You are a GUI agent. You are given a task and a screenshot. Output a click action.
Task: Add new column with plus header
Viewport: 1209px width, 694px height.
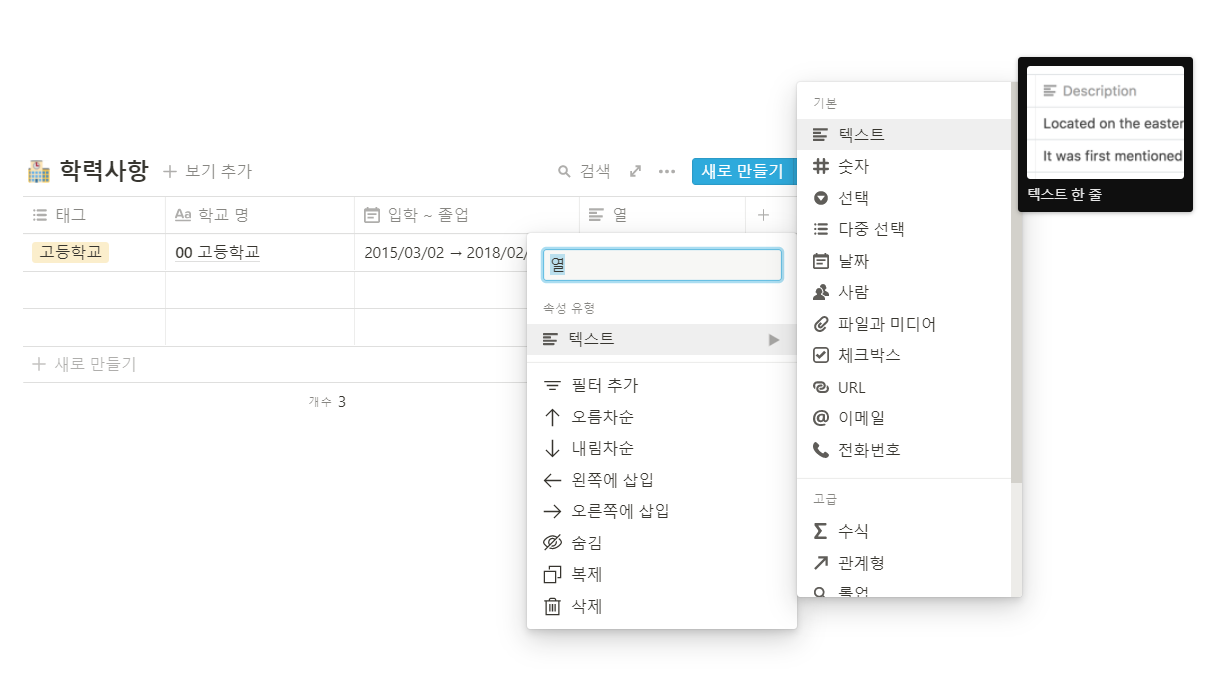(x=763, y=215)
